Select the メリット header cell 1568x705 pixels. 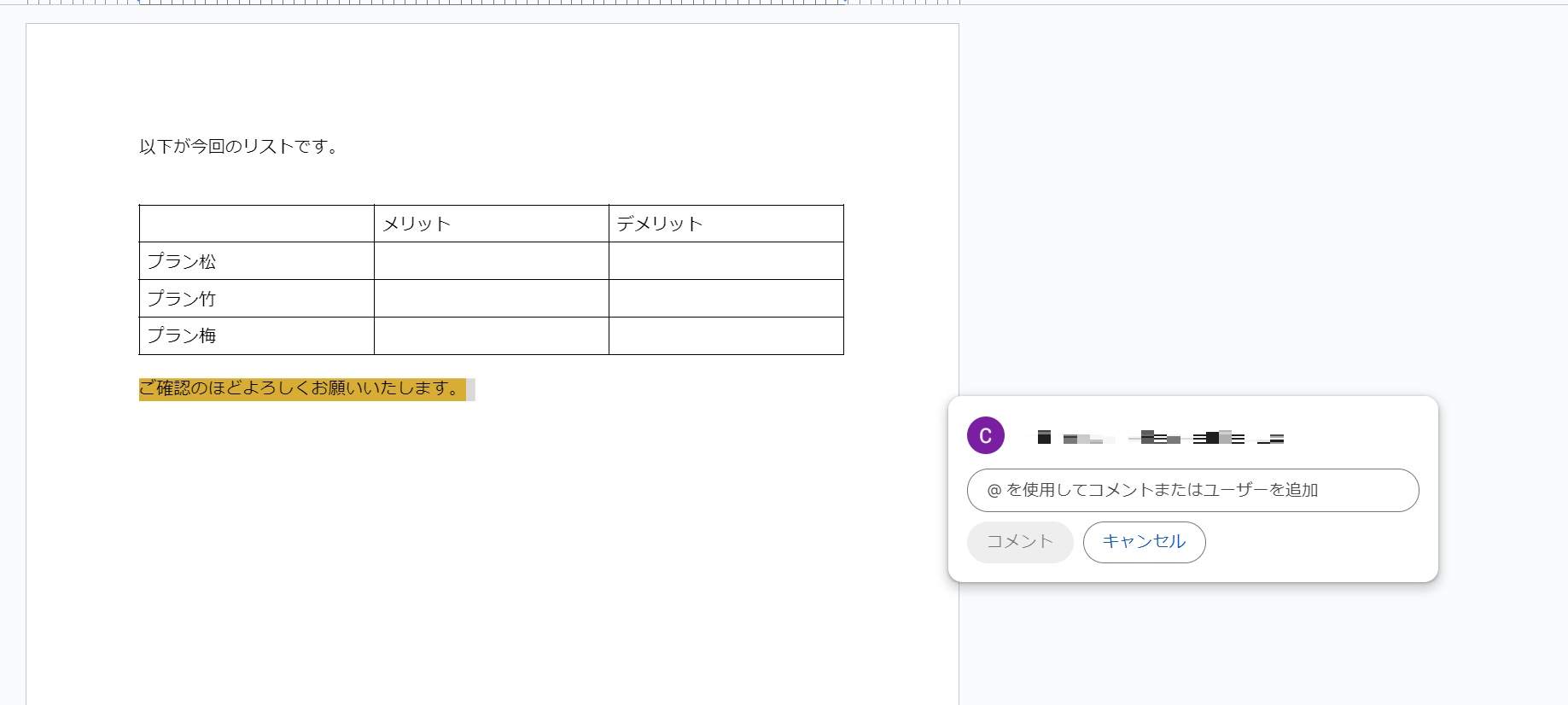pos(491,224)
